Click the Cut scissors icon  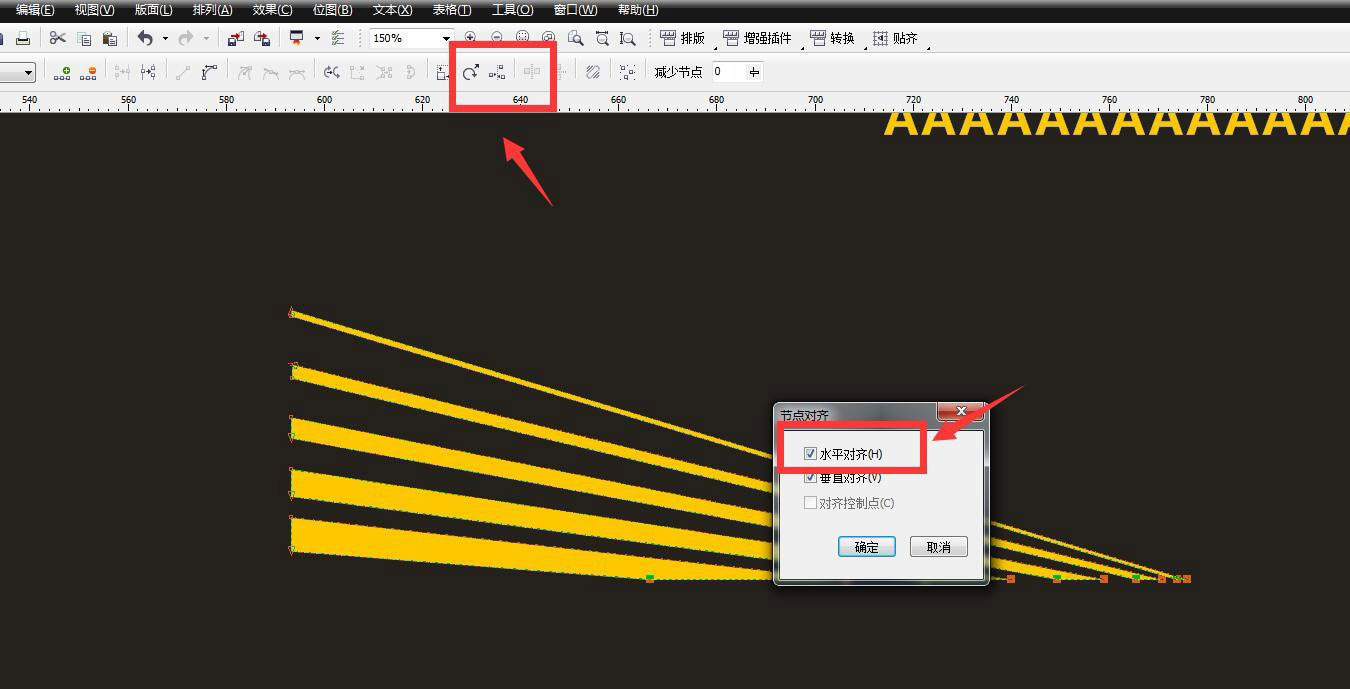click(57, 38)
